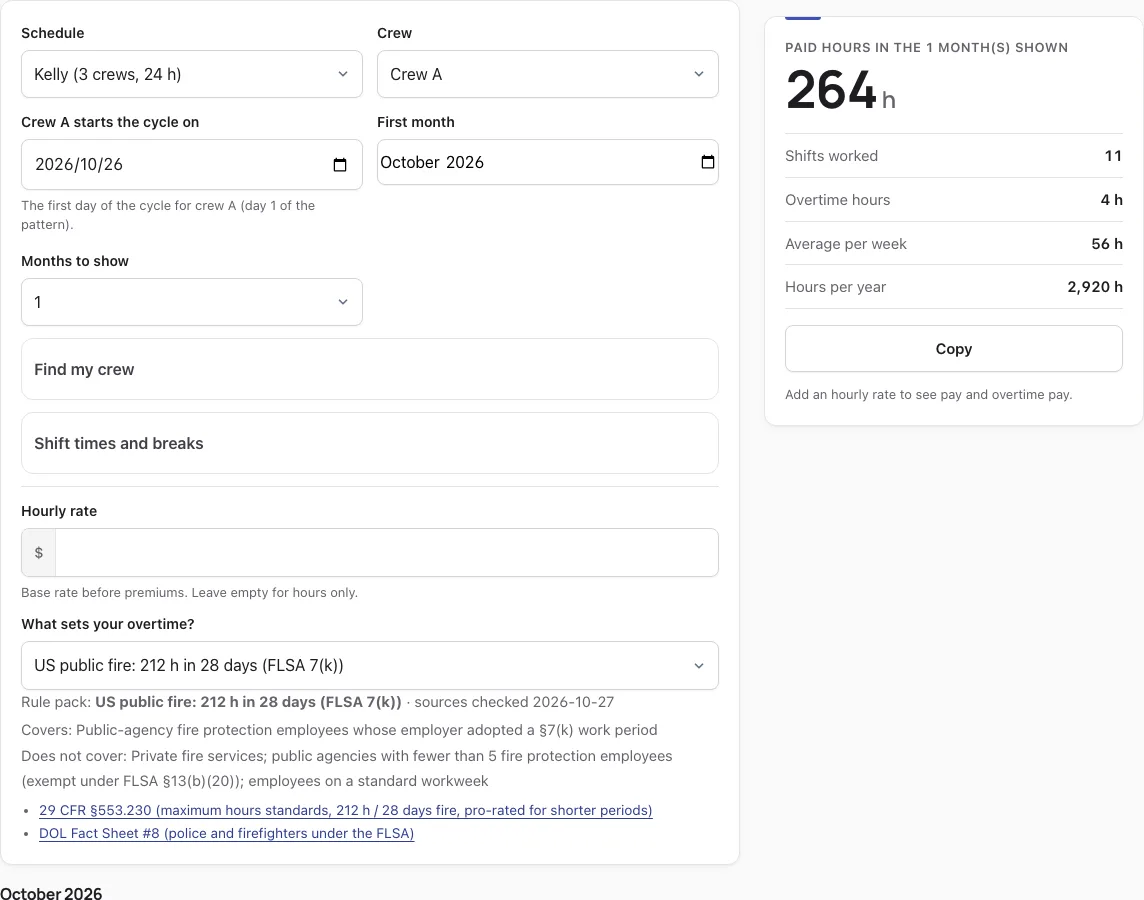Expand the Find my crew section

[x=370, y=369]
